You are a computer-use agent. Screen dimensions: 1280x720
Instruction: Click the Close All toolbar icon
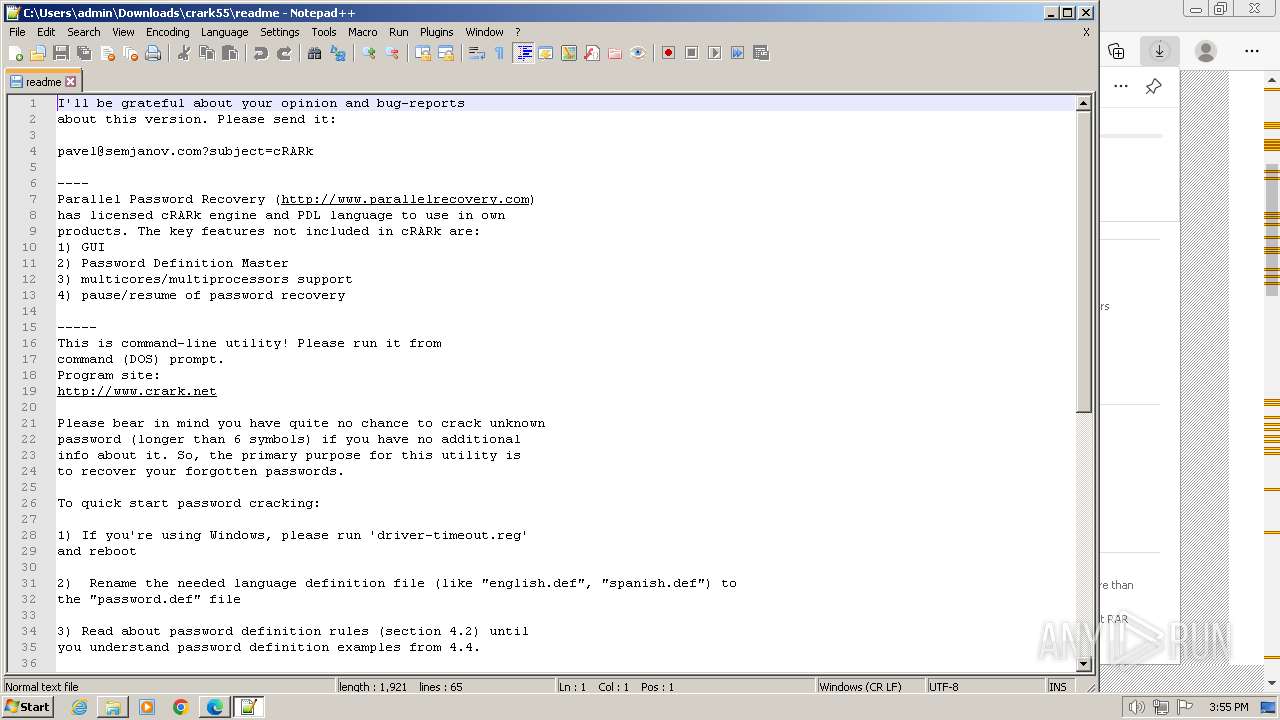(130, 53)
